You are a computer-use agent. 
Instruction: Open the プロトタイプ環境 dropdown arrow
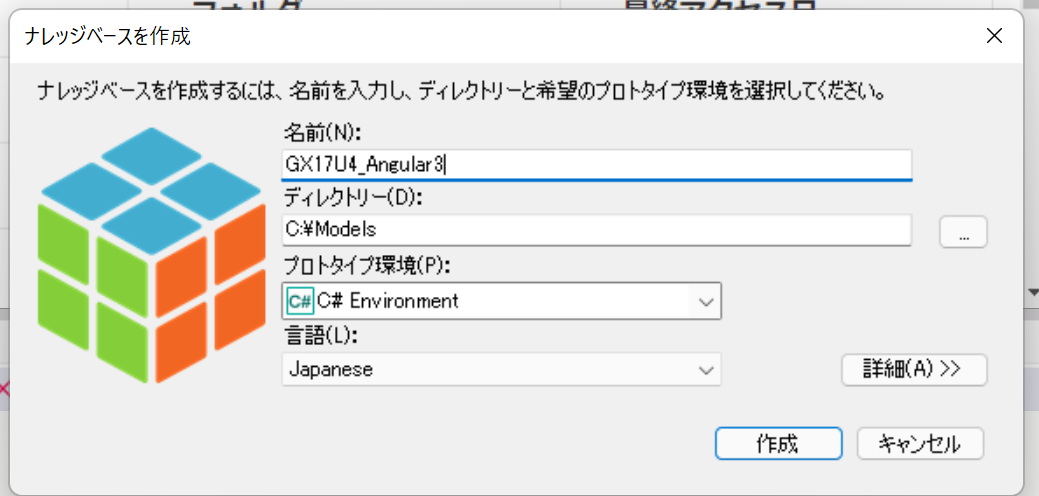pos(706,302)
